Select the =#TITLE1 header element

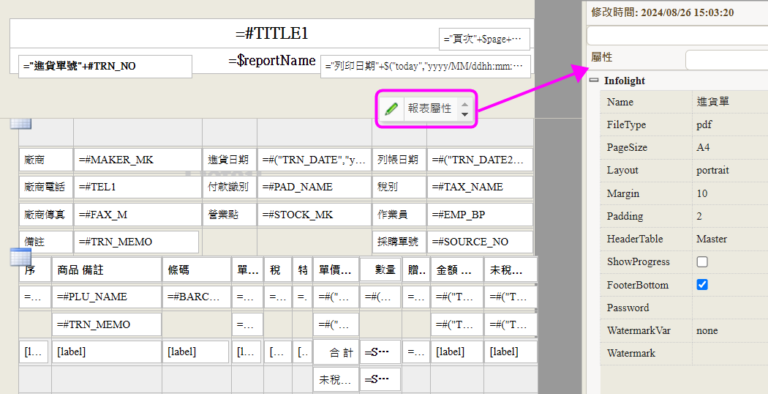pyautogui.click(x=272, y=33)
